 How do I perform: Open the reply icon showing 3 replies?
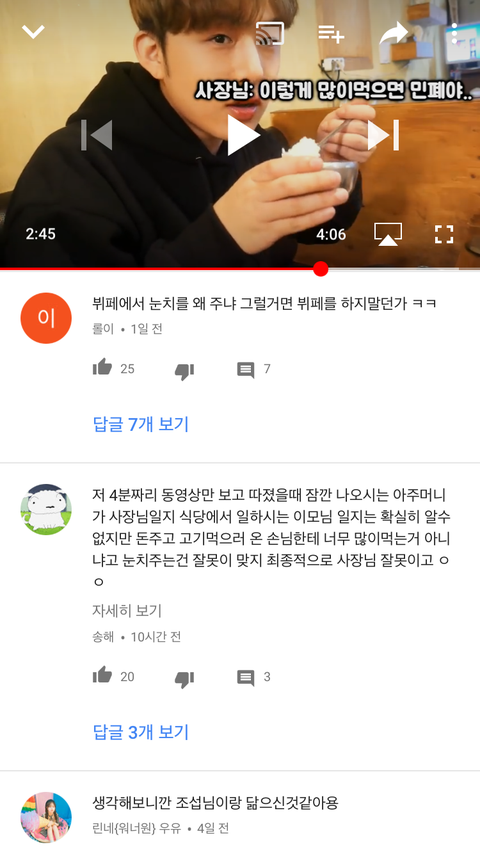[246, 678]
